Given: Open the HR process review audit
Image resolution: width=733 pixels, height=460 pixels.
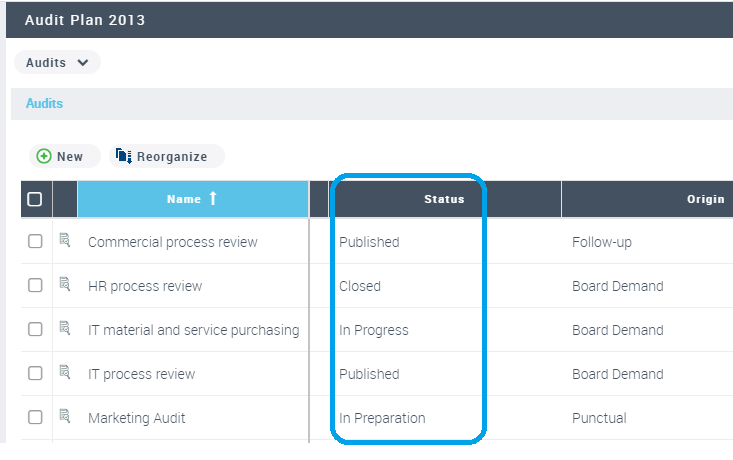Looking at the screenshot, I should point(145,286).
